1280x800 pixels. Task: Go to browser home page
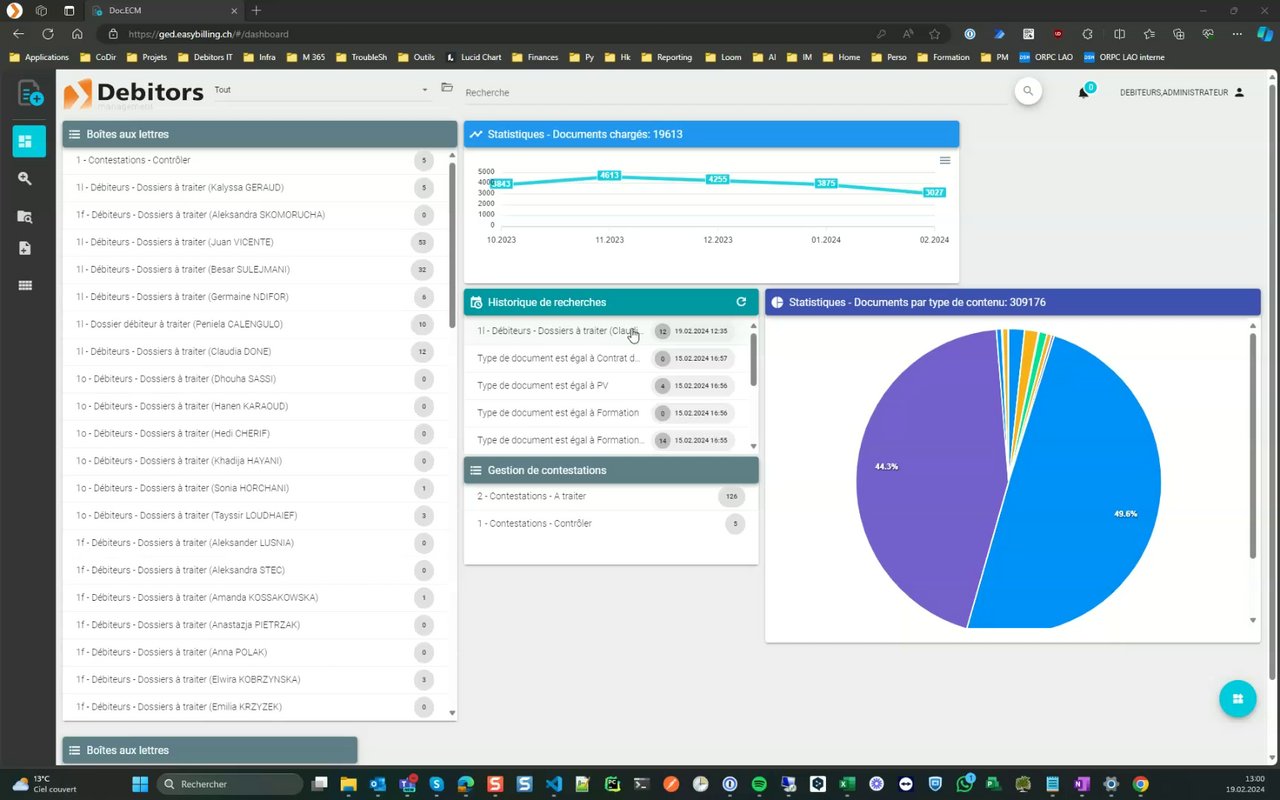pyautogui.click(x=77, y=33)
